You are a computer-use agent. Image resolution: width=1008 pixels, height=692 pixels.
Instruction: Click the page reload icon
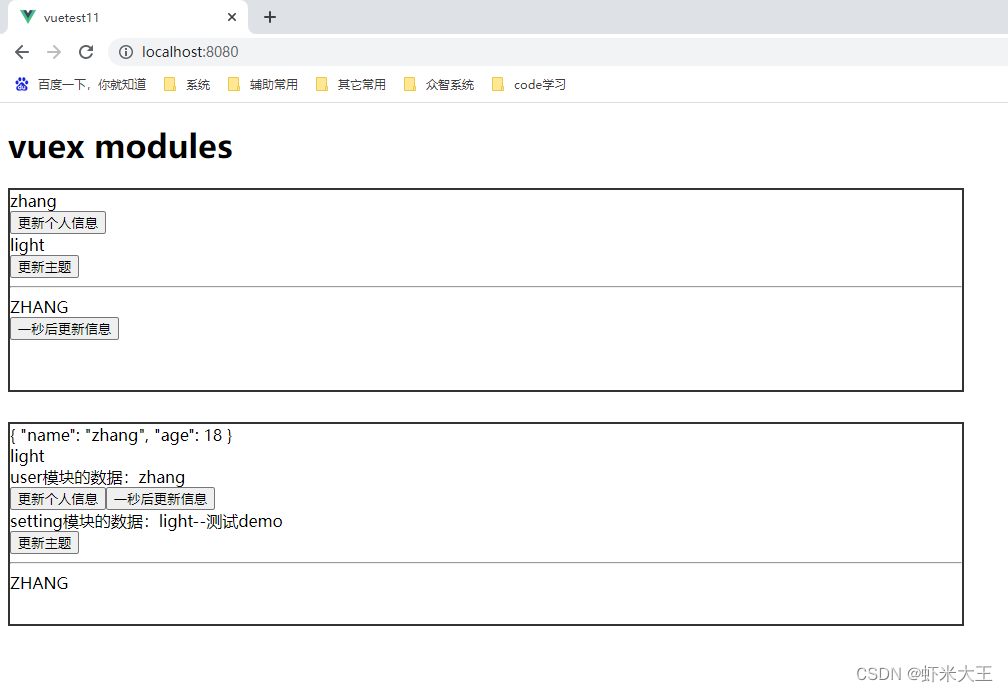85,52
